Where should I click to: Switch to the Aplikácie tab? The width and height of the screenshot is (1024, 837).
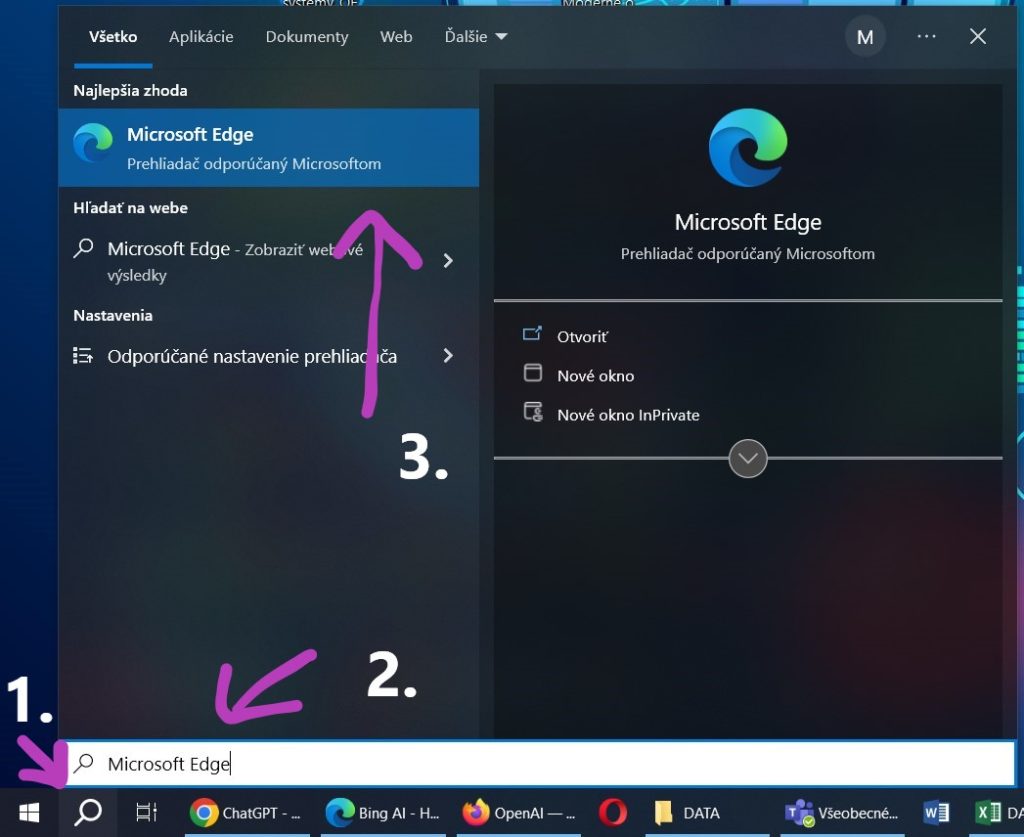(201, 37)
